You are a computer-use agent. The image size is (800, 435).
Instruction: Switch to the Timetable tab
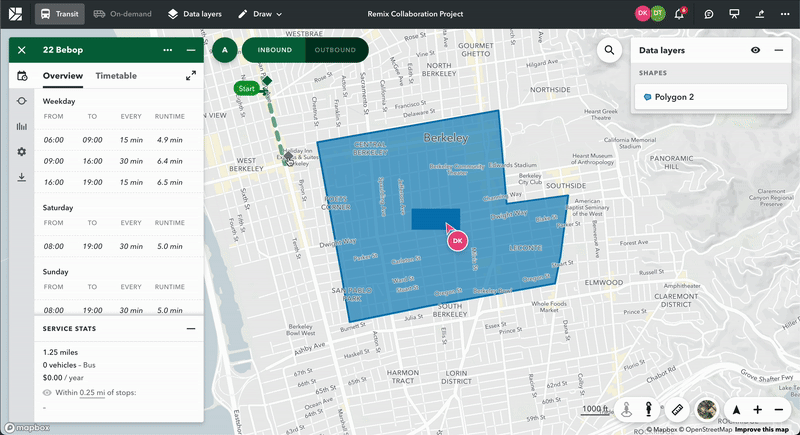click(116, 76)
